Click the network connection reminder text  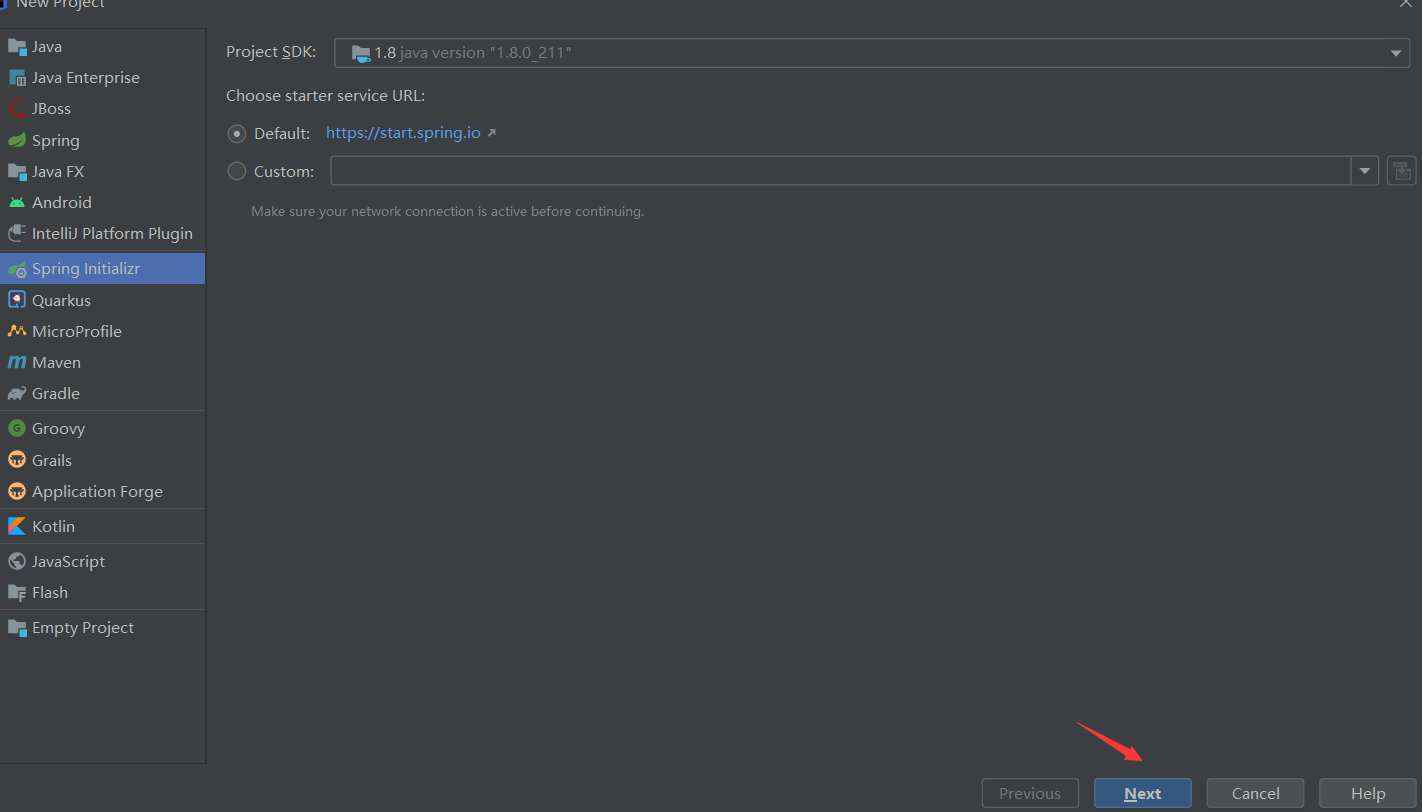point(447,212)
